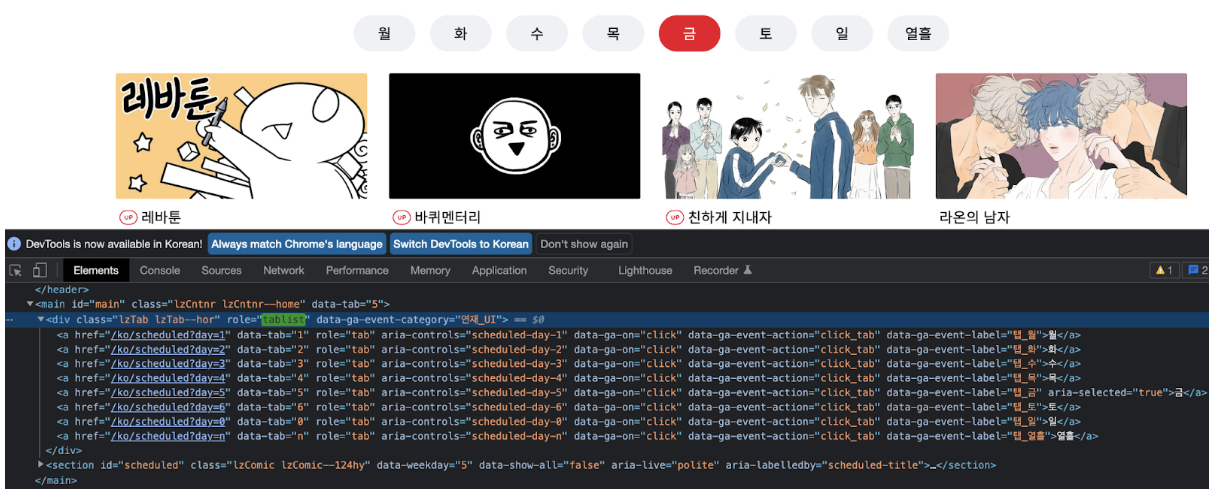This screenshot has width=1210, height=490.
Task: Open the Recorder panel tab
Action: click(723, 270)
